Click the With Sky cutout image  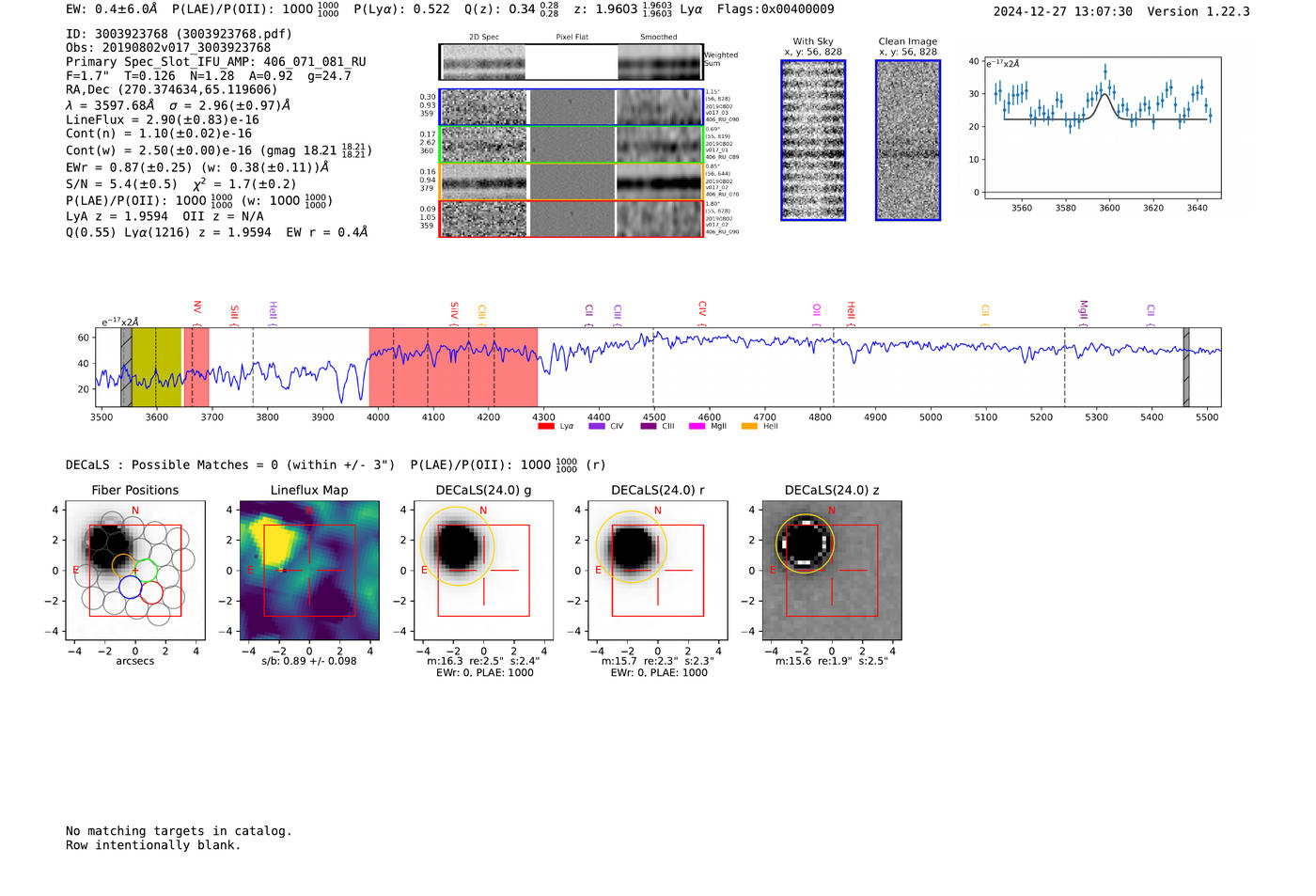(x=813, y=140)
